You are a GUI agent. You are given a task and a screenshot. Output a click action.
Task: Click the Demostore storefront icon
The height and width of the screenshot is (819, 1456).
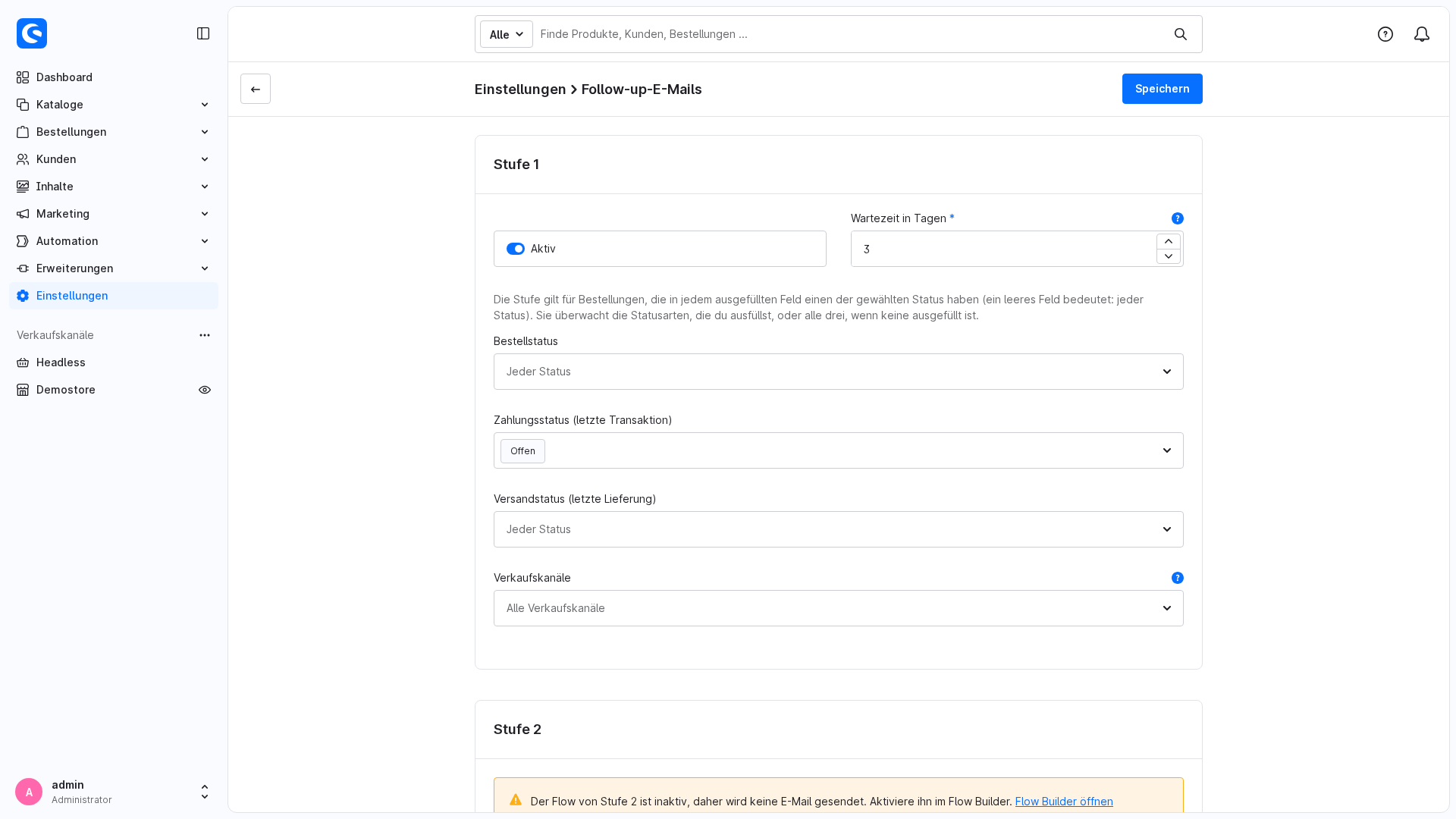[x=23, y=390]
